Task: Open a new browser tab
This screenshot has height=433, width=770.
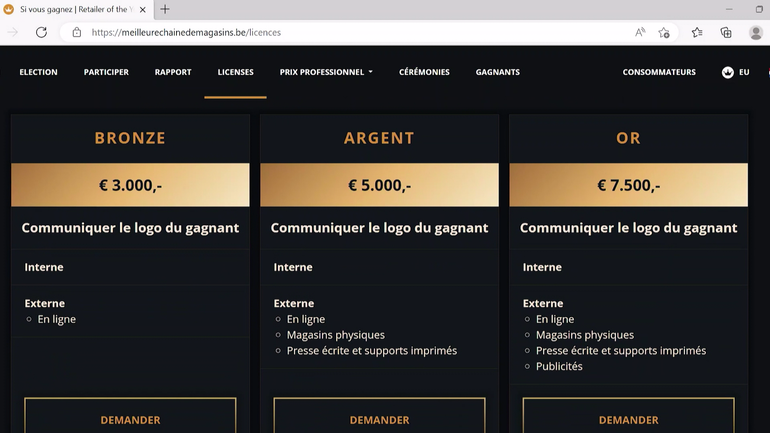Action: 165,9
